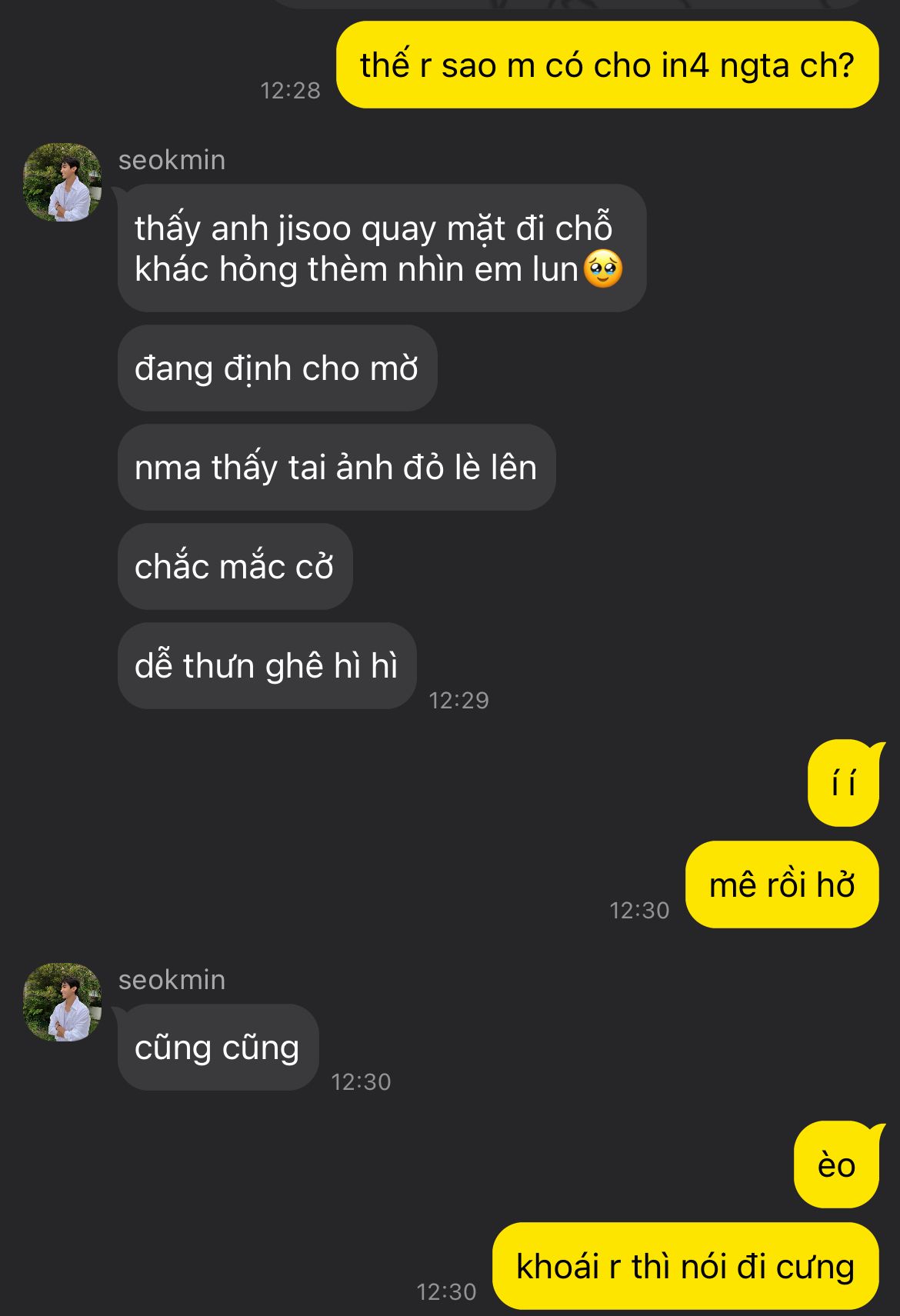Tap the crying emoji in jisoo message
Screen dimensions: 900x1316
603,269
